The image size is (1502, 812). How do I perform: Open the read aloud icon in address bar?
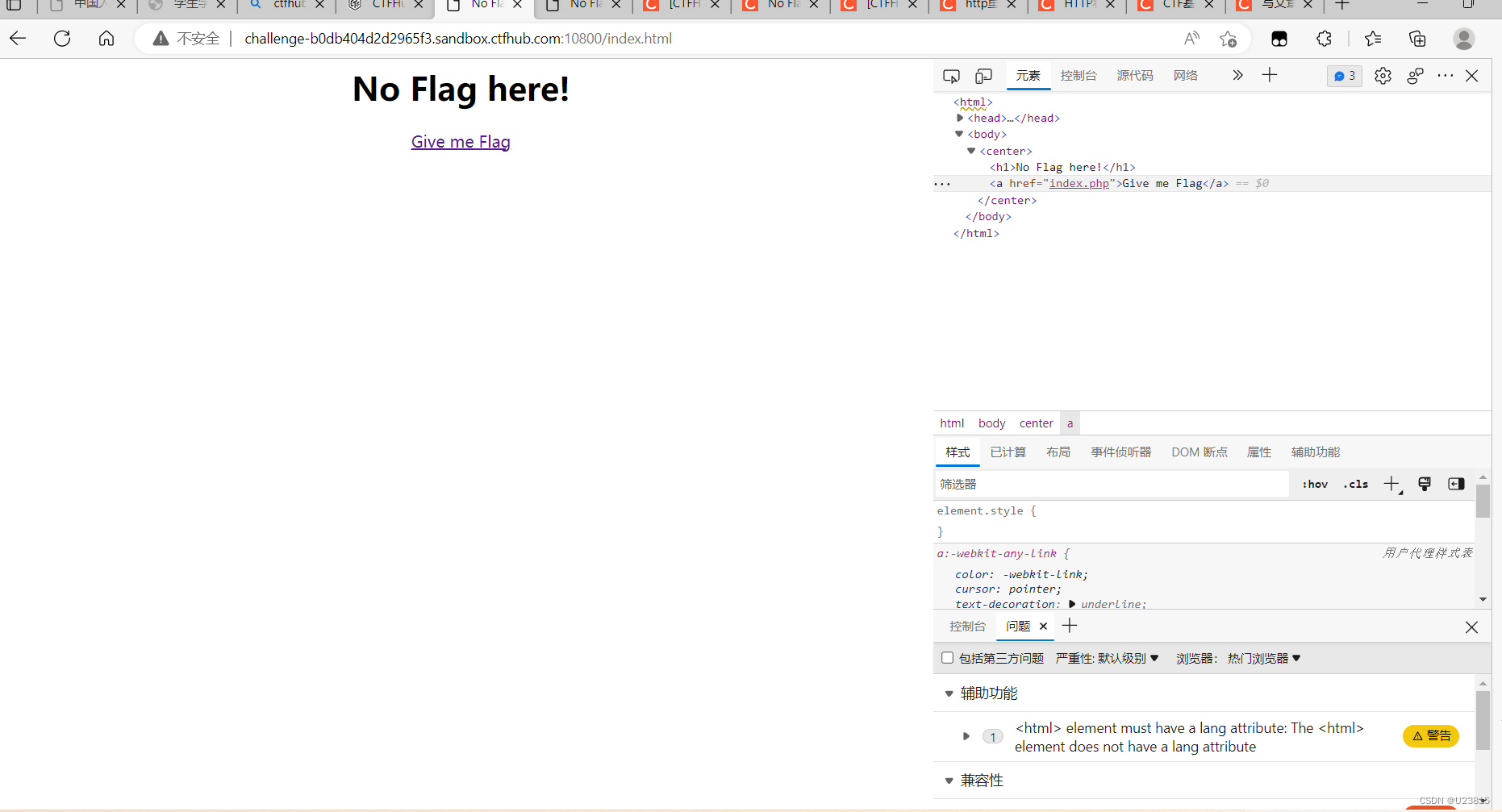pyautogui.click(x=1191, y=38)
